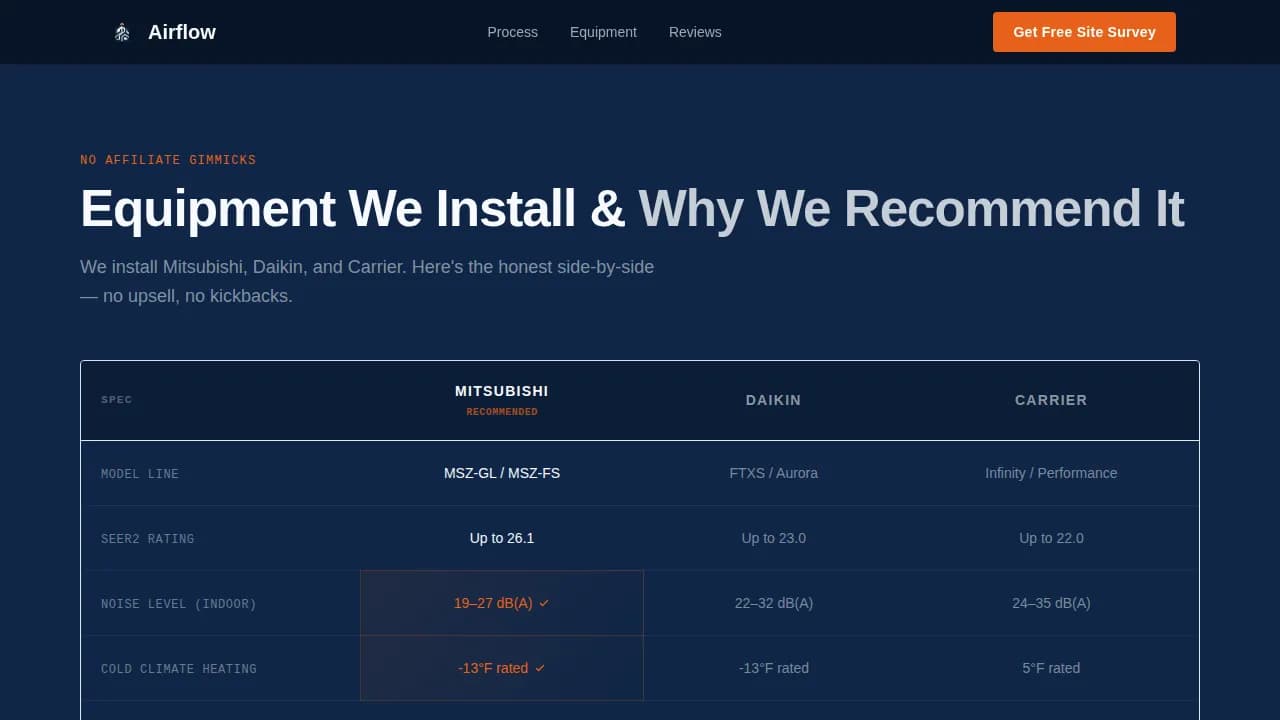Image resolution: width=1280 pixels, height=720 pixels.
Task: Select the DAIKIN column header
Action: coord(773,400)
